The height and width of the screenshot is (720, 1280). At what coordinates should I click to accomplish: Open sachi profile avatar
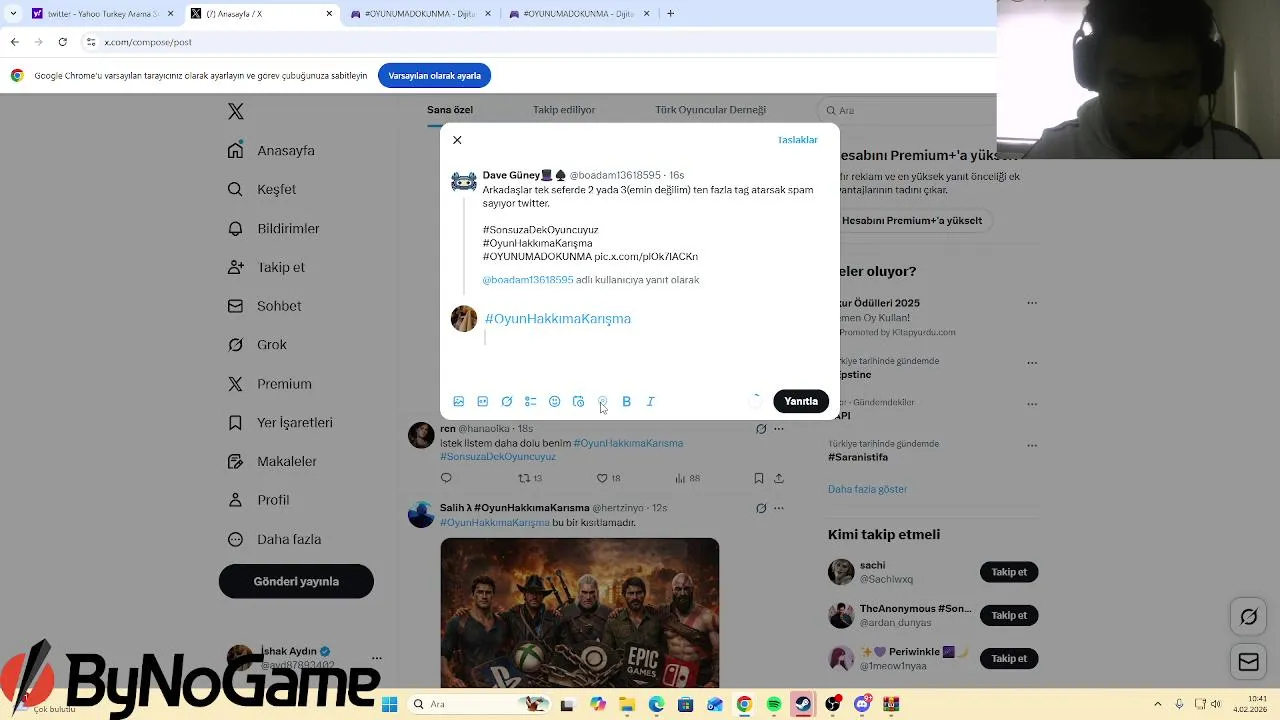(841, 572)
